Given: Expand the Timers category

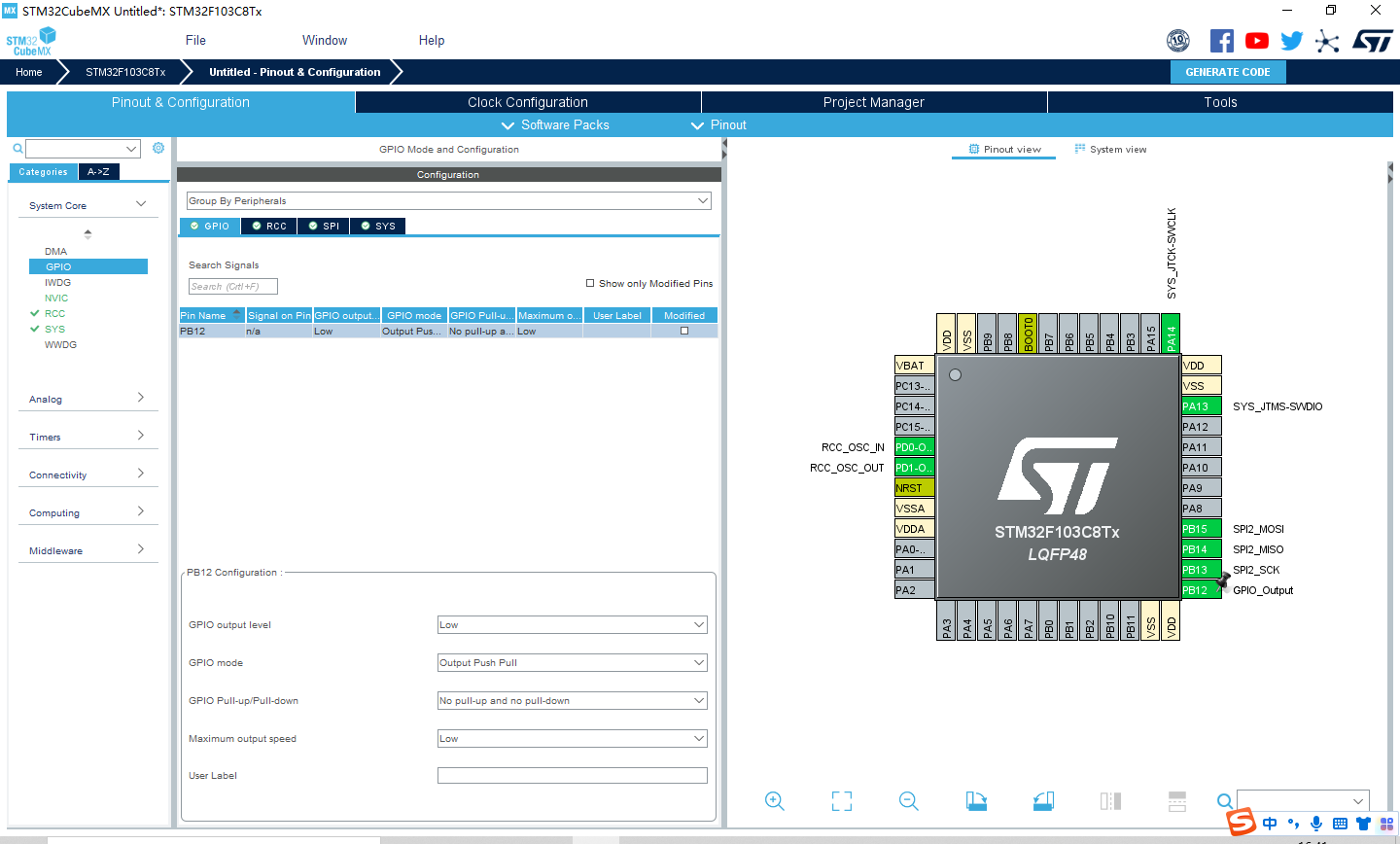Looking at the screenshot, I should [88, 437].
